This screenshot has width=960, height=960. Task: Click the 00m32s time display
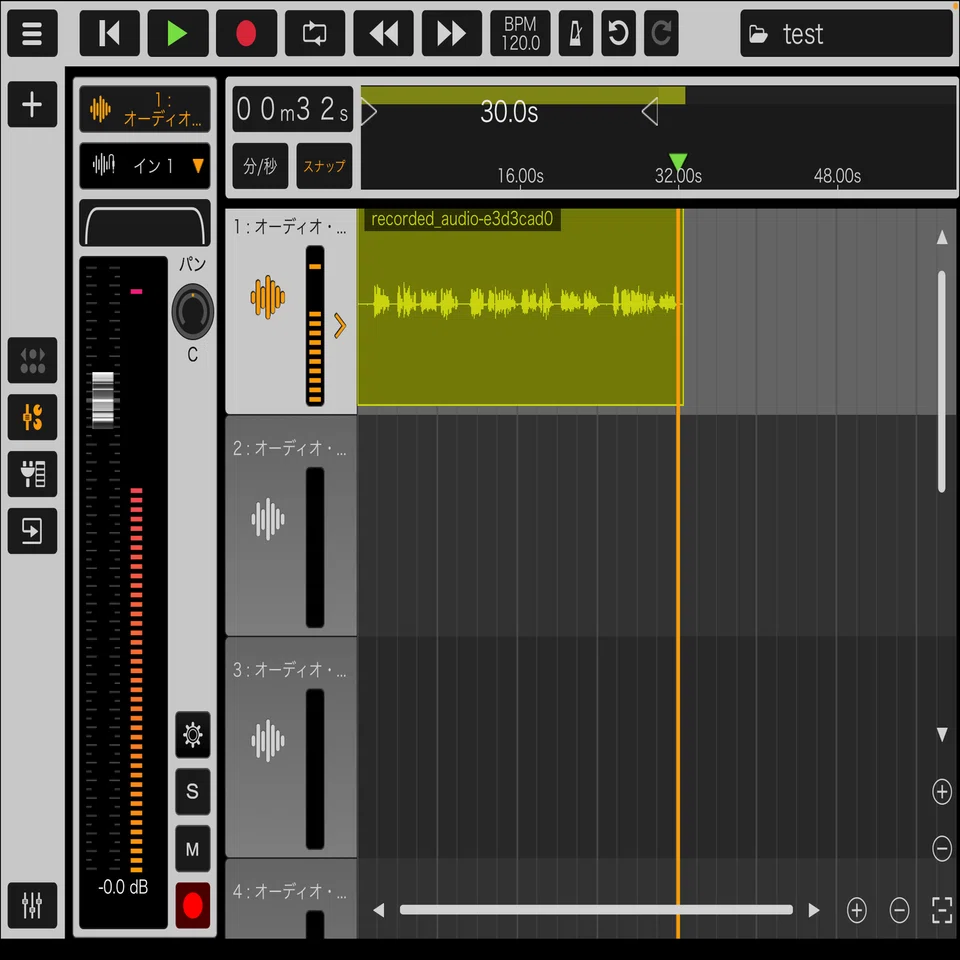pyautogui.click(x=293, y=110)
